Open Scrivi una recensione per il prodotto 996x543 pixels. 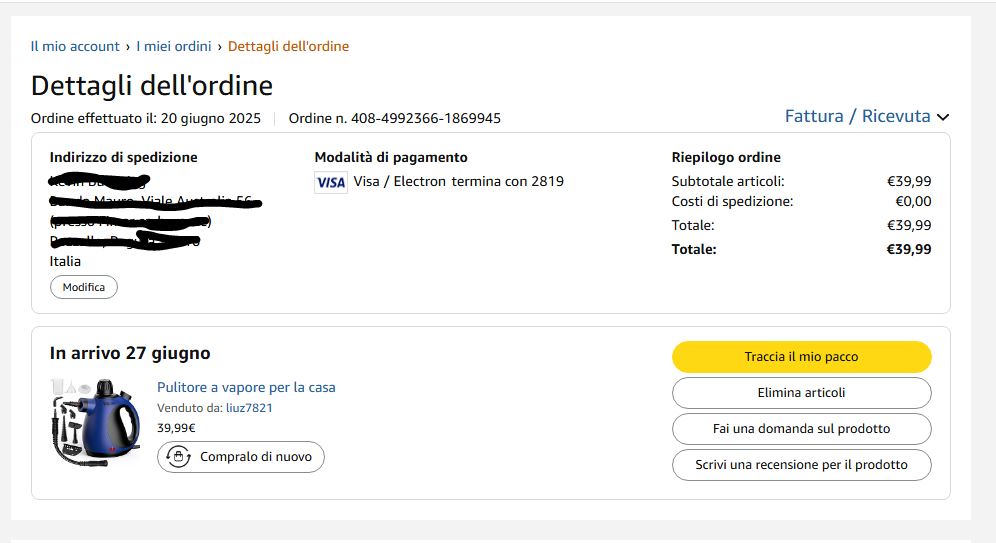click(x=801, y=465)
